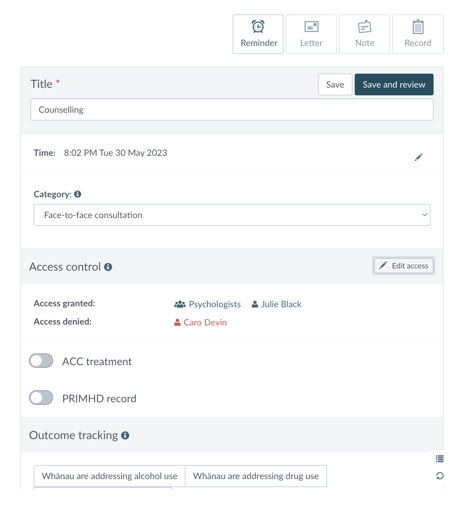Click the Title field containing Counselling

(x=232, y=110)
